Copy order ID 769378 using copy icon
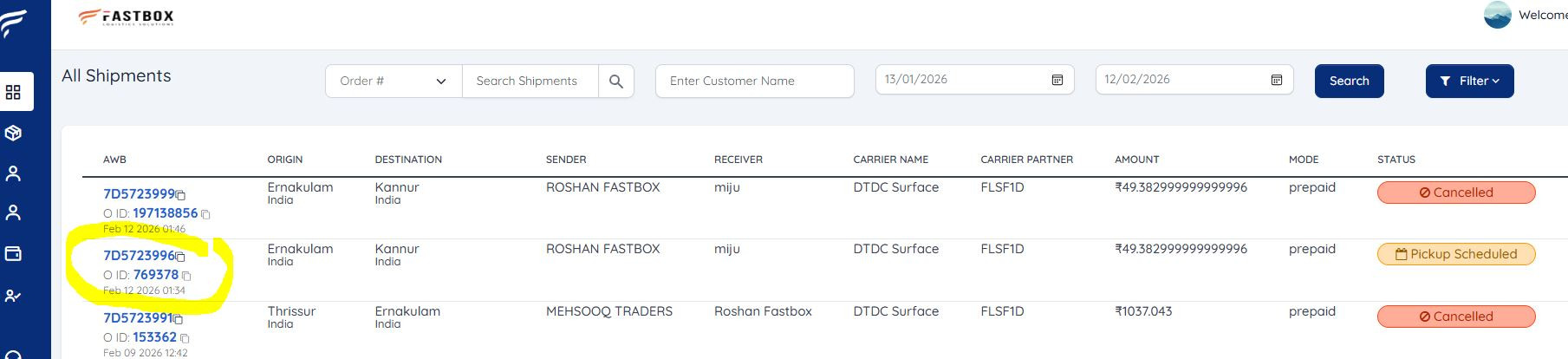The height and width of the screenshot is (359, 1568). coord(186,276)
